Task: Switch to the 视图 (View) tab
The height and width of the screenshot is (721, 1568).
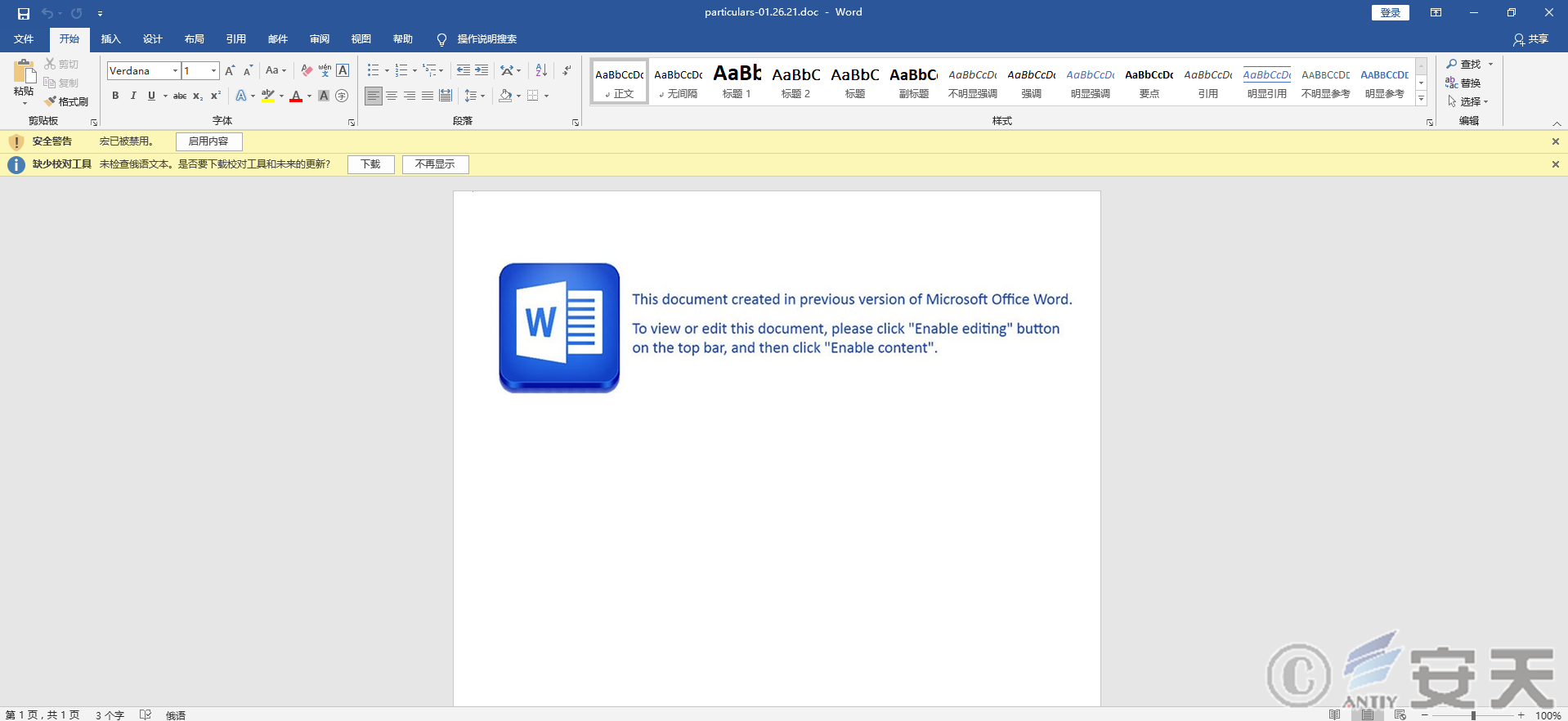Action: (x=361, y=39)
